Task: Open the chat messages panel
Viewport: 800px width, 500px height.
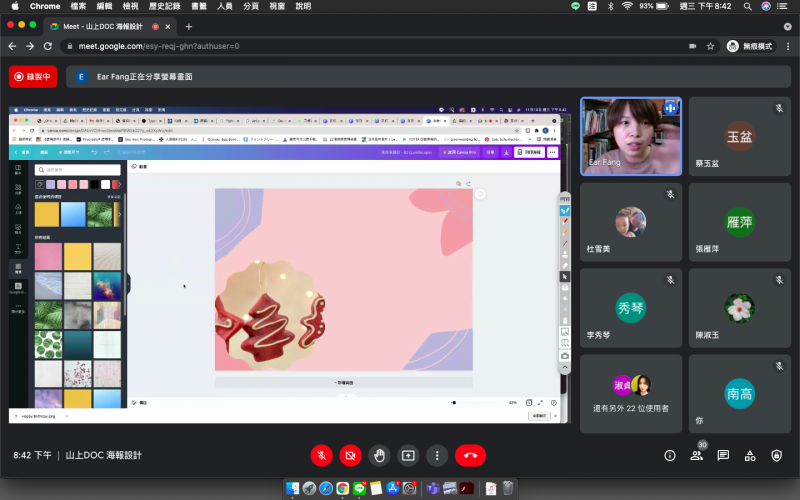Action: click(x=723, y=455)
